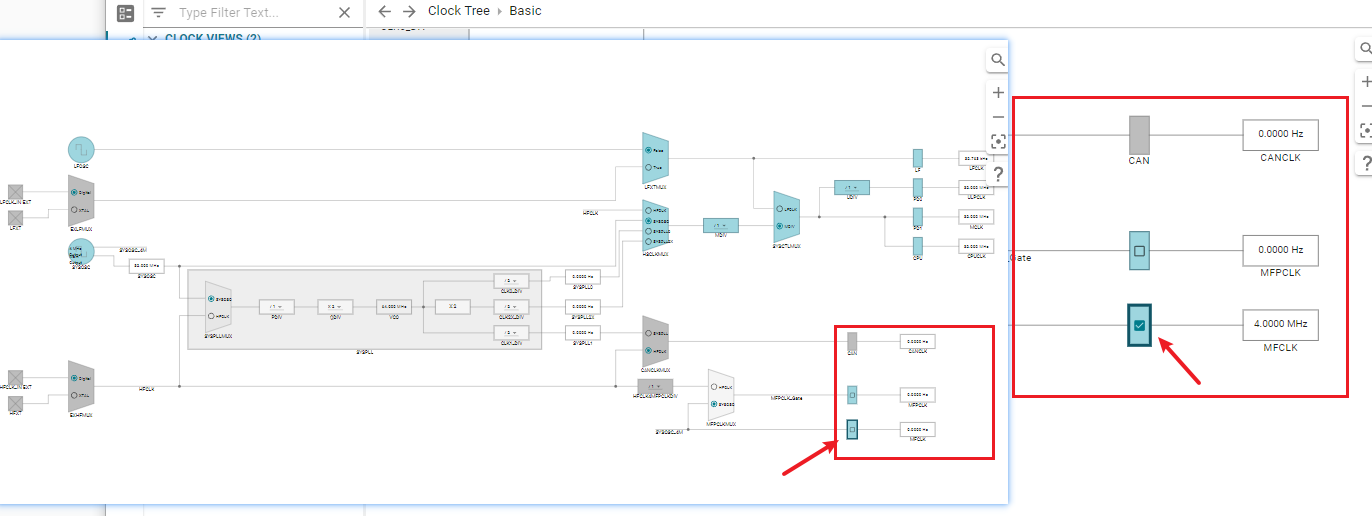Click the SYSOSC 32.000 MHz value box
The width and height of the screenshot is (1372, 516).
pyautogui.click(x=147, y=266)
